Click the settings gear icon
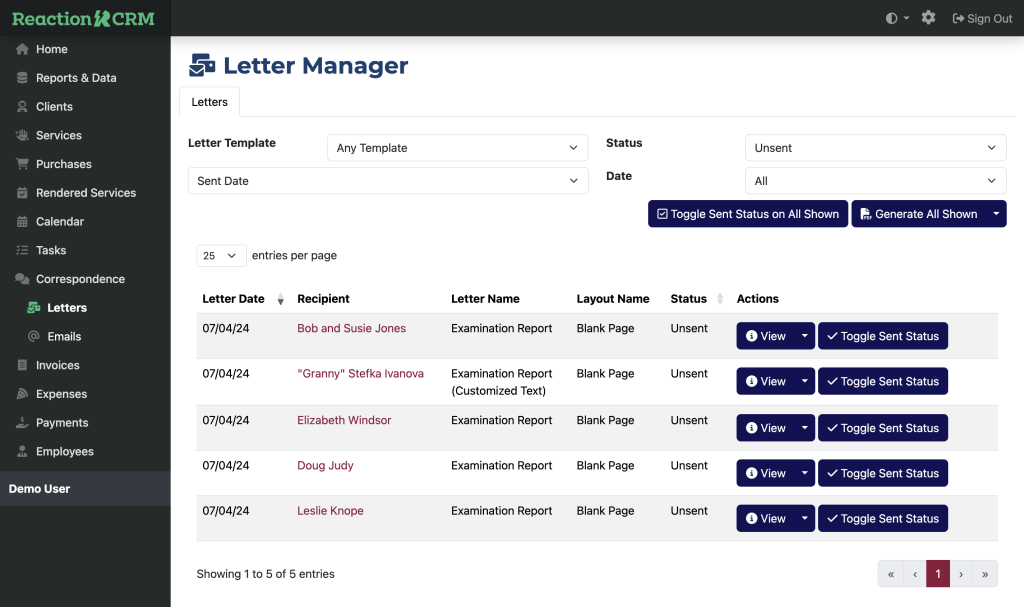The image size is (1024, 607). point(928,18)
